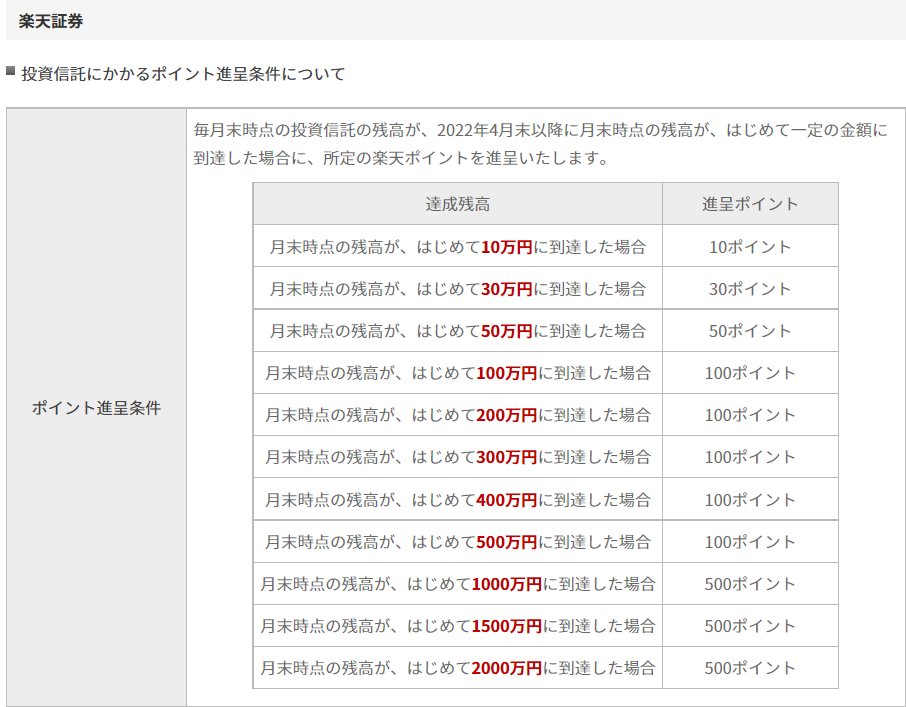Image resolution: width=906 pixels, height=707 pixels.
Task: Select the 30ポイント value cell
Action: pos(750,288)
